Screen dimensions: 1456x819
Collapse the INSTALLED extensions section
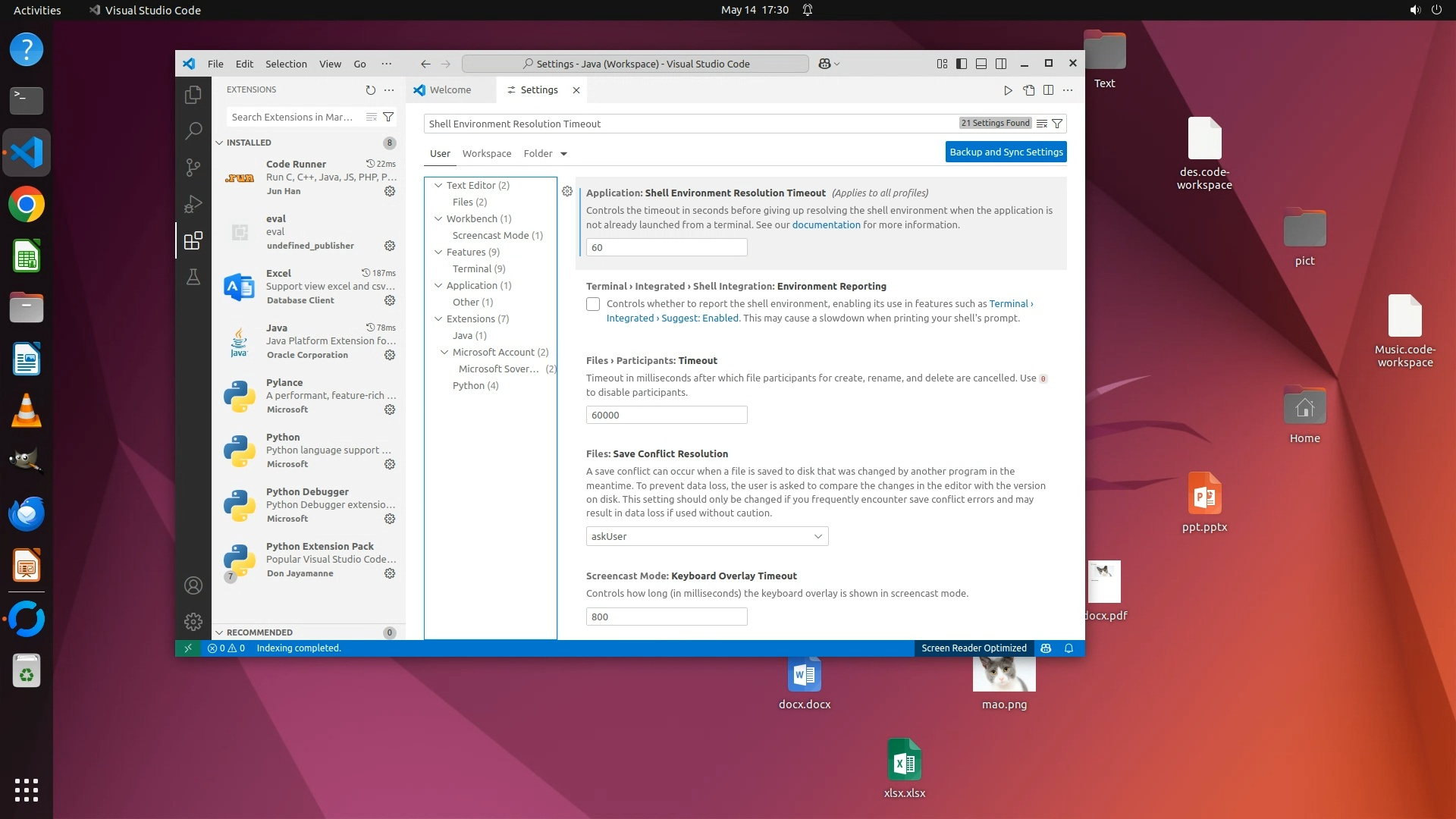(x=220, y=143)
